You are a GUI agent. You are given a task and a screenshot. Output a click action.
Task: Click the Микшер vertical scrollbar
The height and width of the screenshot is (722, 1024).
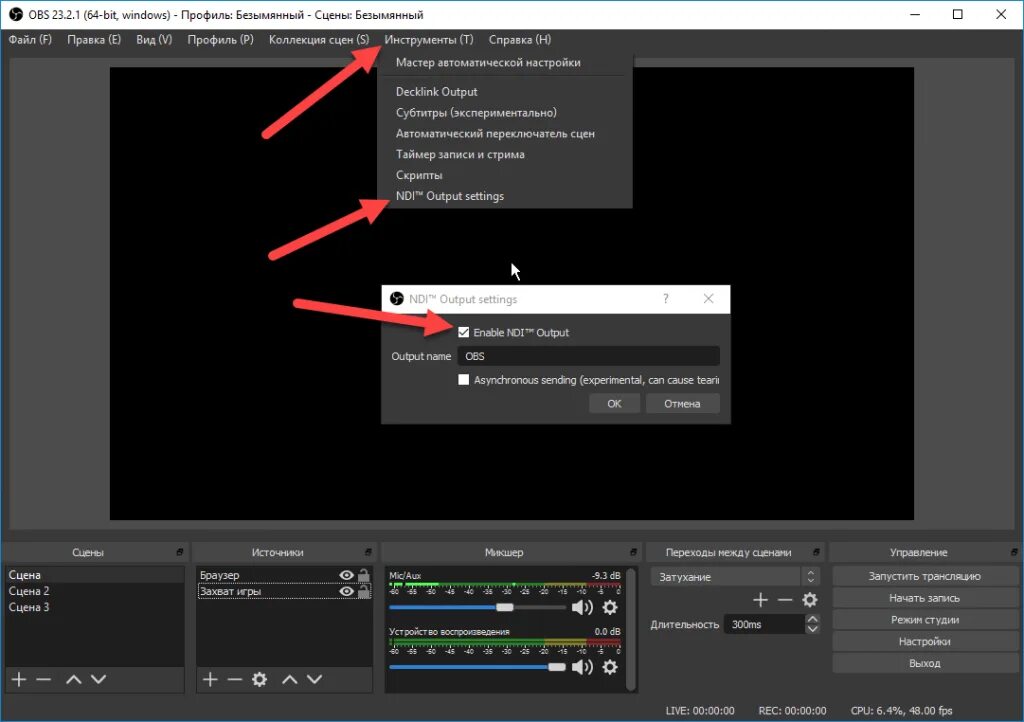point(630,629)
